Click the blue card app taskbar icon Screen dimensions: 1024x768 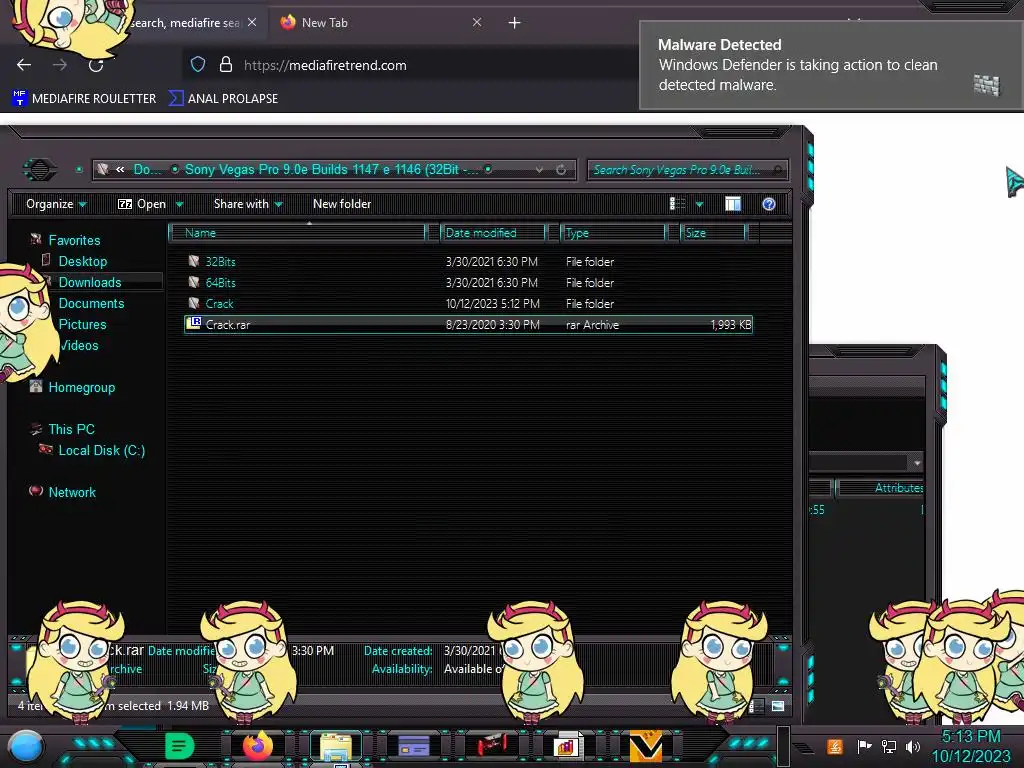pos(413,745)
